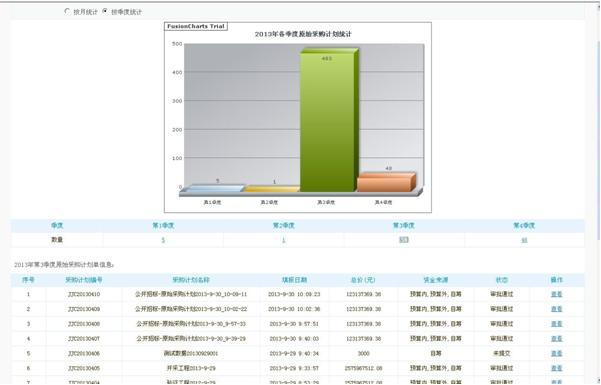The image size is (601, 385).
Task: Click the 填报日期 column header
Action: point(294,280)
